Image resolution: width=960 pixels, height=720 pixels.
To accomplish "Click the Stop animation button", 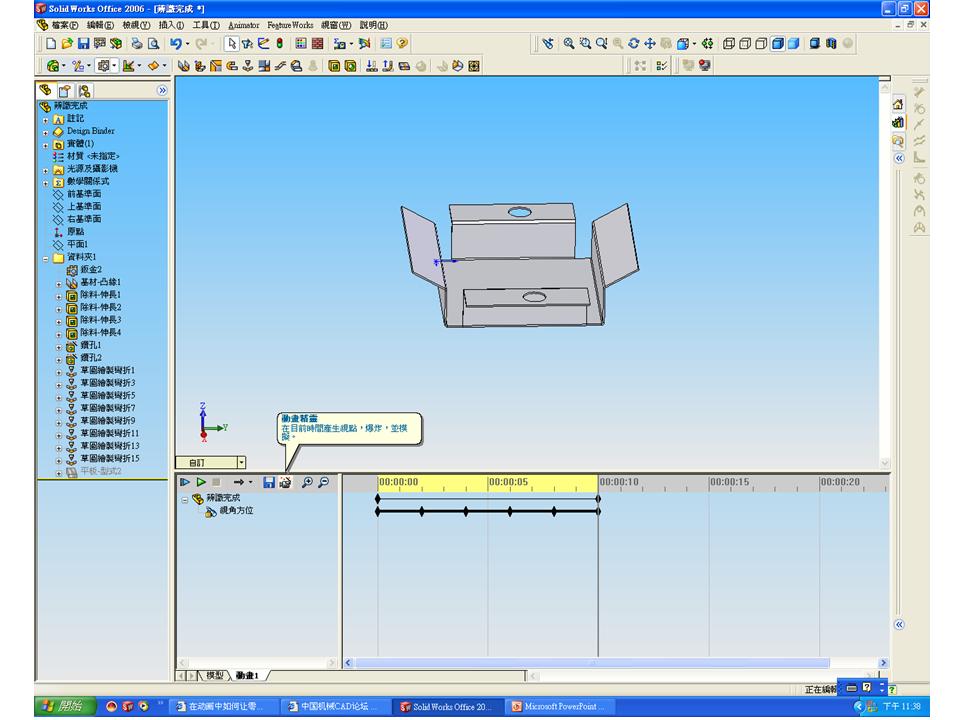I will [x=216, y=482].
